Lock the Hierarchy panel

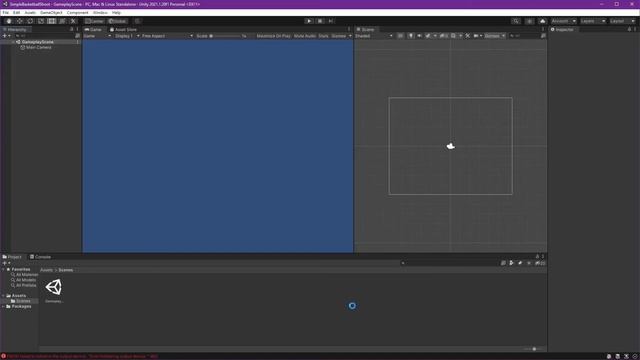click(72, 29)
